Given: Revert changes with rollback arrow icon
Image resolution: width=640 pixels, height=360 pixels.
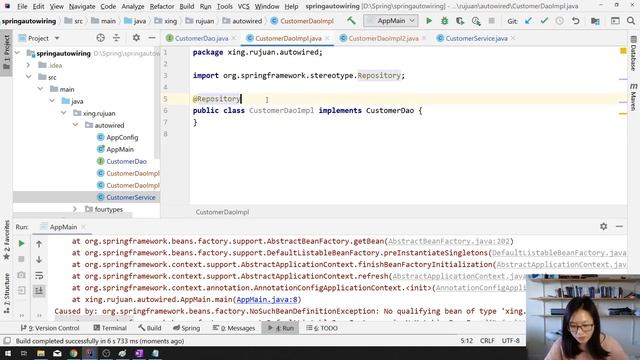Looking at the screenshot, I should (576, 21).
